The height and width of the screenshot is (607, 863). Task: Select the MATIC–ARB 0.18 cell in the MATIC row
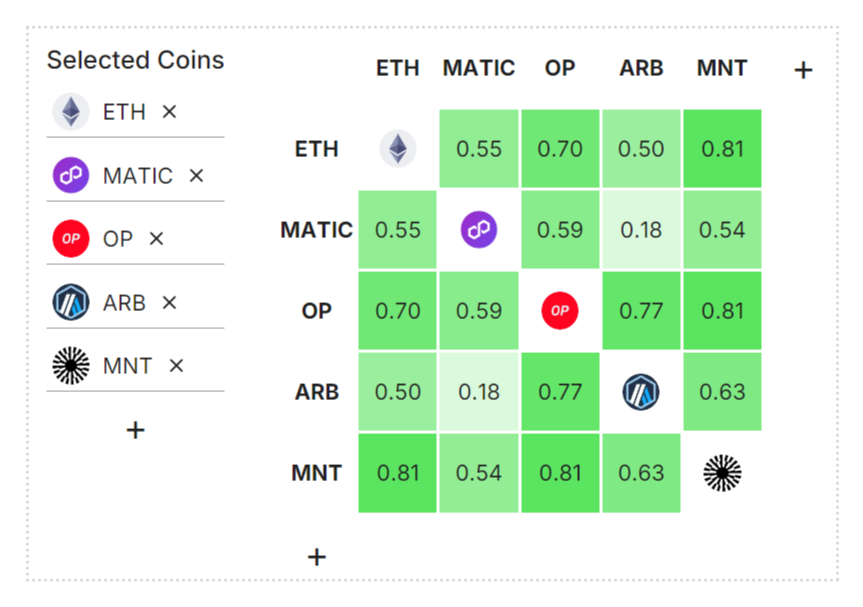pyautogui.click(x=641, y=230)
